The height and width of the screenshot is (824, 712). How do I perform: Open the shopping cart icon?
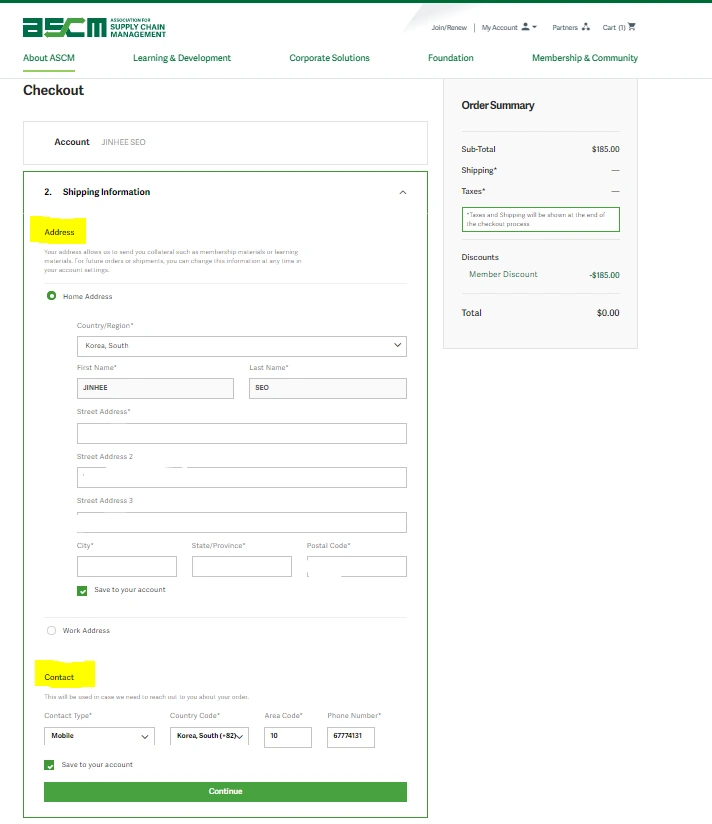point(632,26)
